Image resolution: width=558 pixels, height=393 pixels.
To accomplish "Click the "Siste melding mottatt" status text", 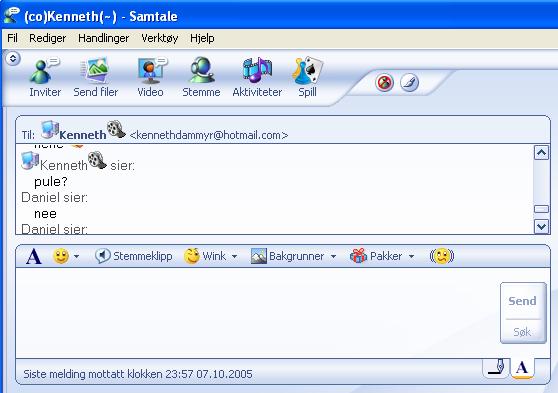I will point(138,374).
